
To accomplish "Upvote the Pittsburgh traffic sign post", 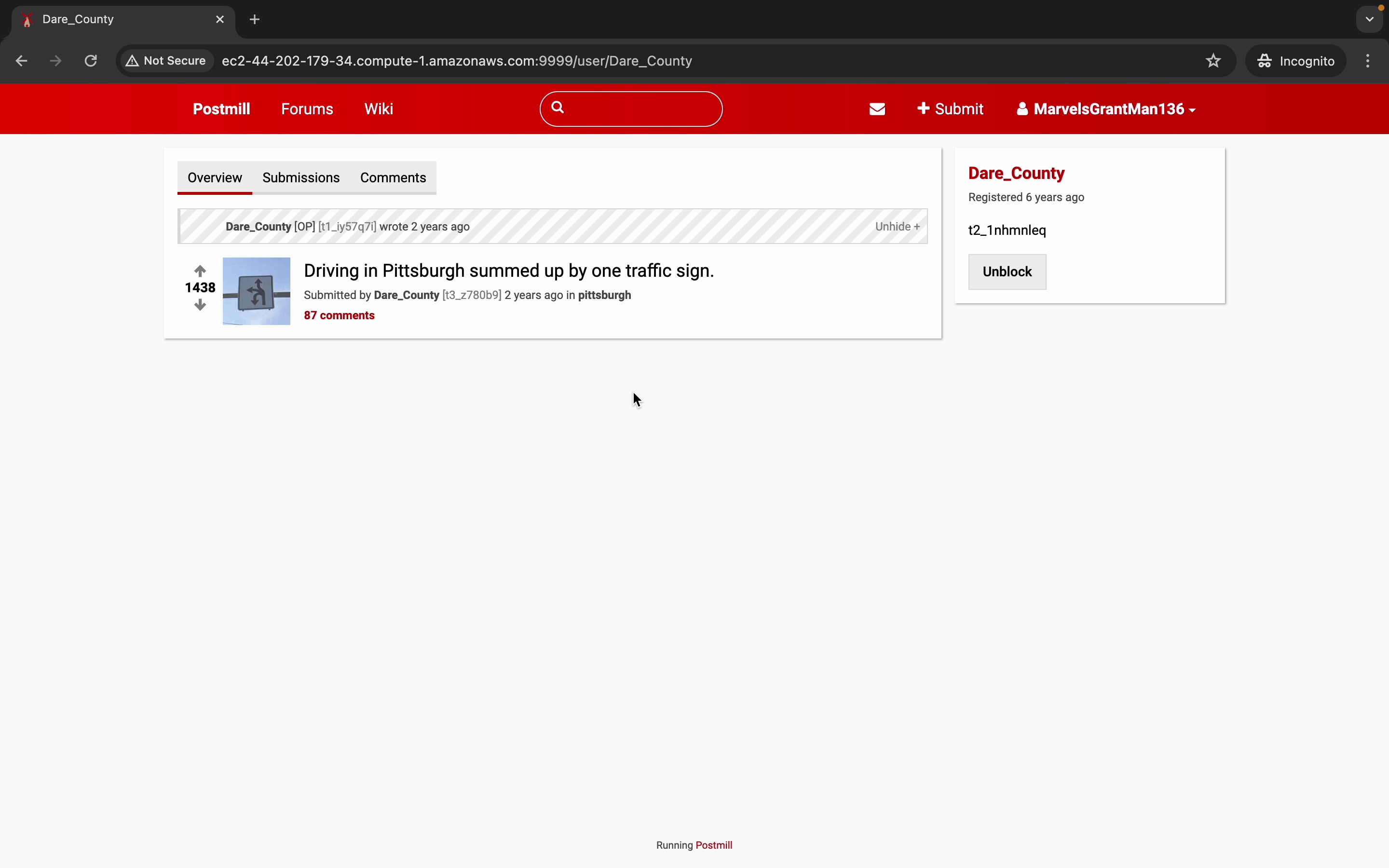I will pyautogui.click(x=200, y=271).
